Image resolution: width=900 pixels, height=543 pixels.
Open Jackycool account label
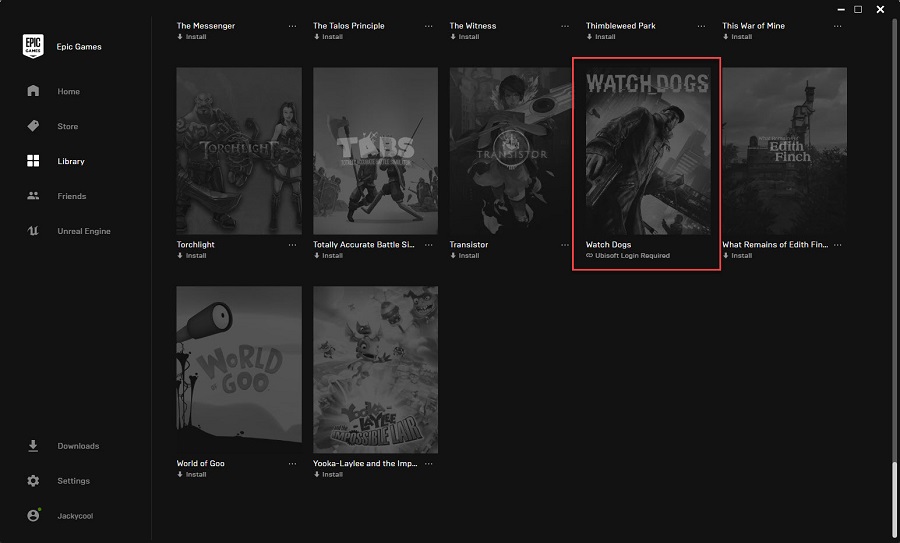pyautogui.click(x=75, y=516)
